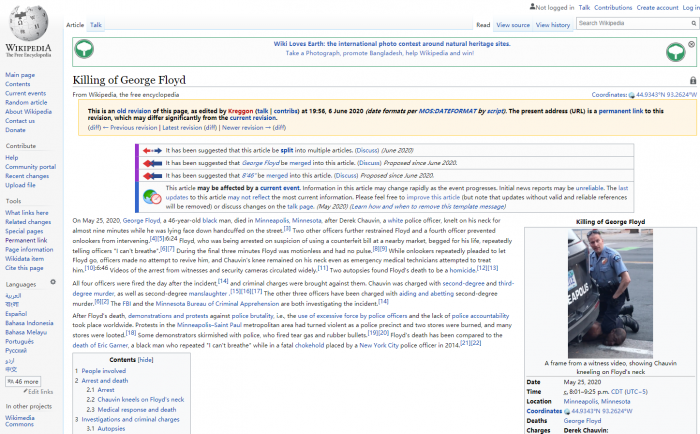Go to Main page
Image resolution: width=700 pixels, height=434 pixels.
tap(20, 75)
